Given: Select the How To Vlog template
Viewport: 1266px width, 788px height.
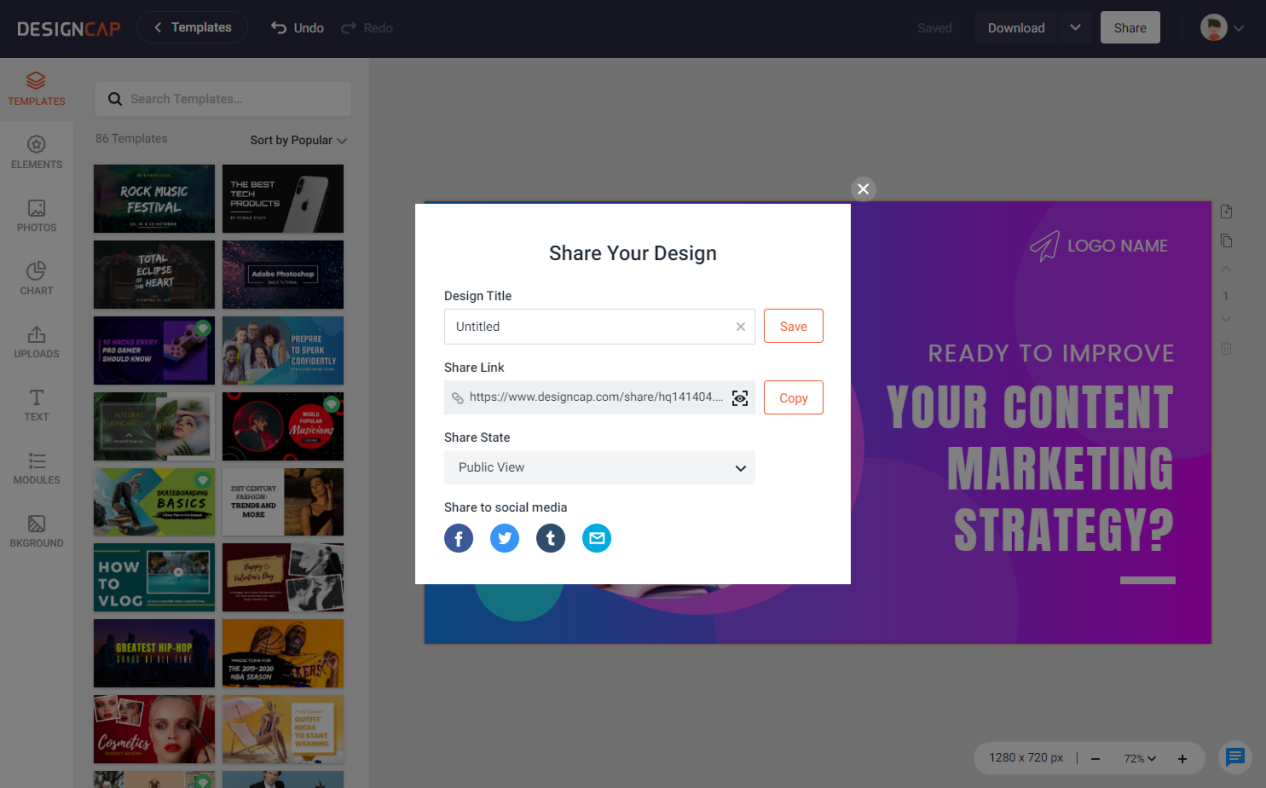Looking at the screenshot, I should click(x=154, y=578).
